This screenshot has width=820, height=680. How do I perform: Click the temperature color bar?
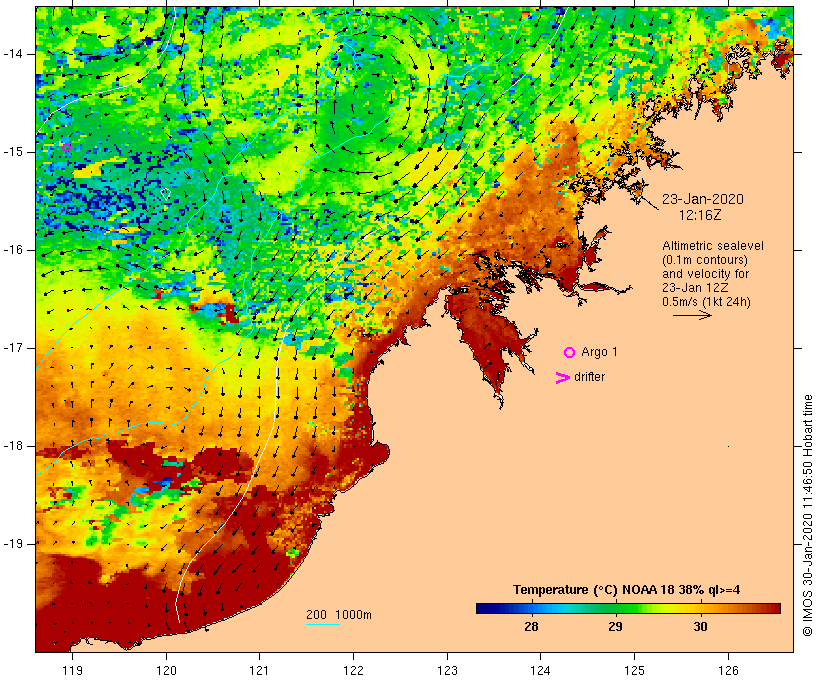click(x=628, y=608)
